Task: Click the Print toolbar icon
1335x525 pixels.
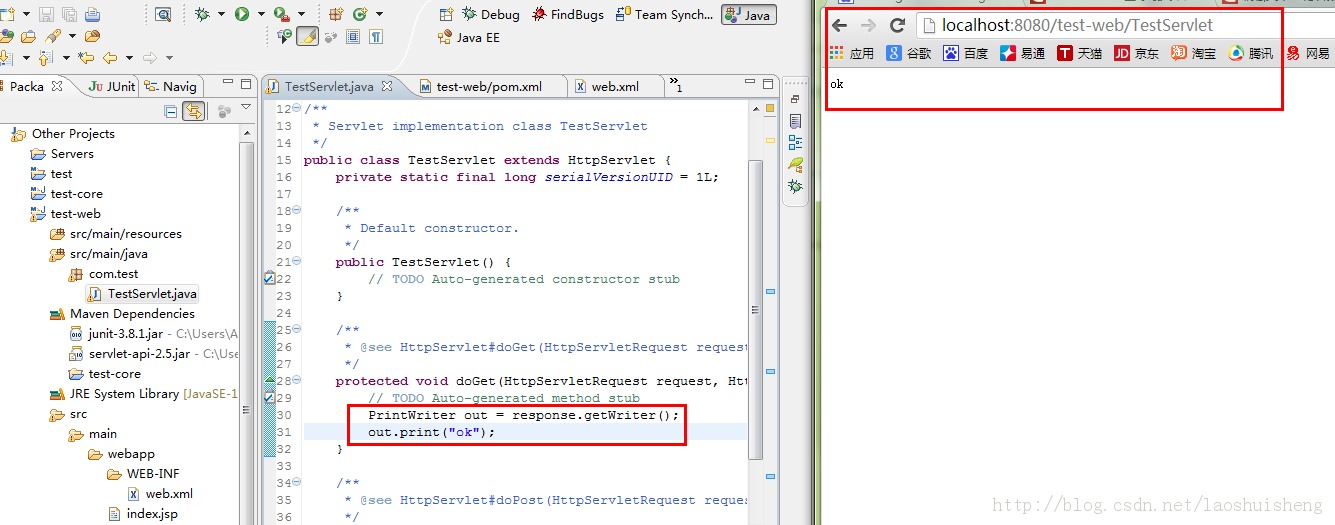Action: [92, 14]
